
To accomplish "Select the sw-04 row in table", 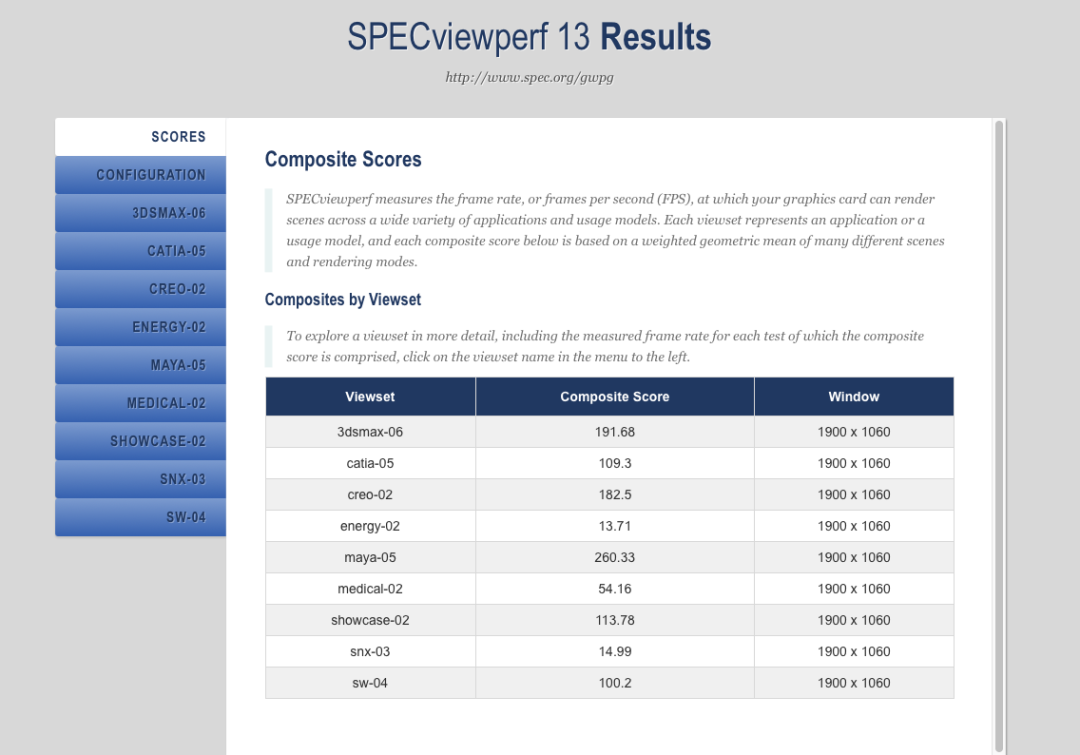I will coord(610,683).
